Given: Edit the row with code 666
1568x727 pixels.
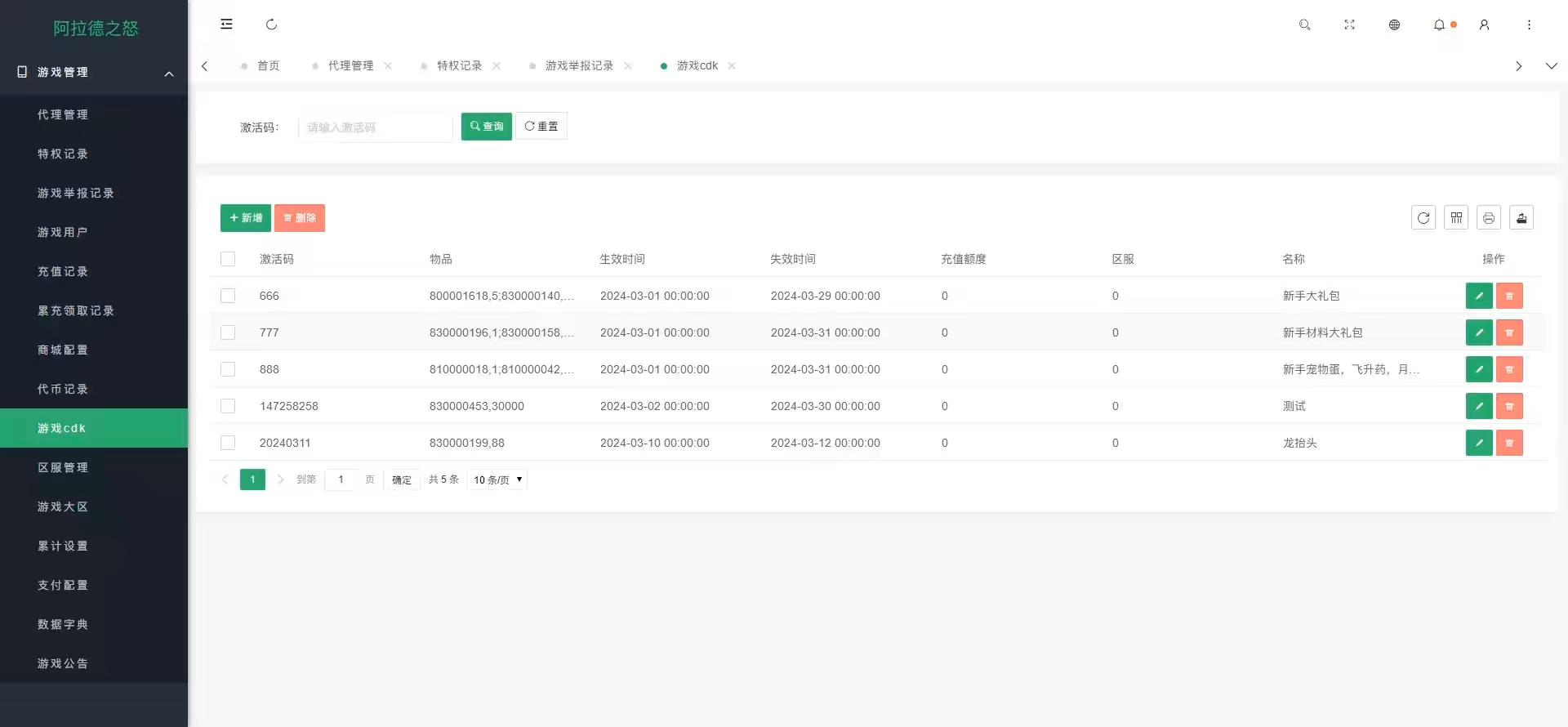Looking at the screenshot, I should (1479, 296).
